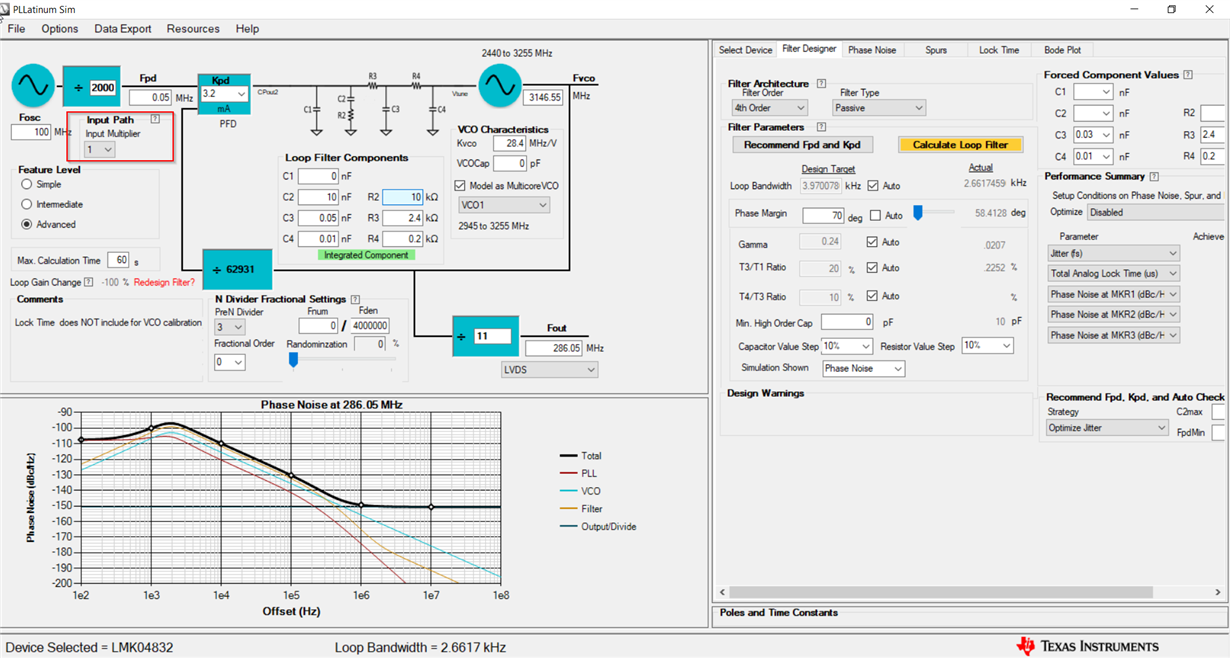Toggle Auto for T3/T1 Ratio
This screenshot has height=658, width=1230.
[873, 268]
